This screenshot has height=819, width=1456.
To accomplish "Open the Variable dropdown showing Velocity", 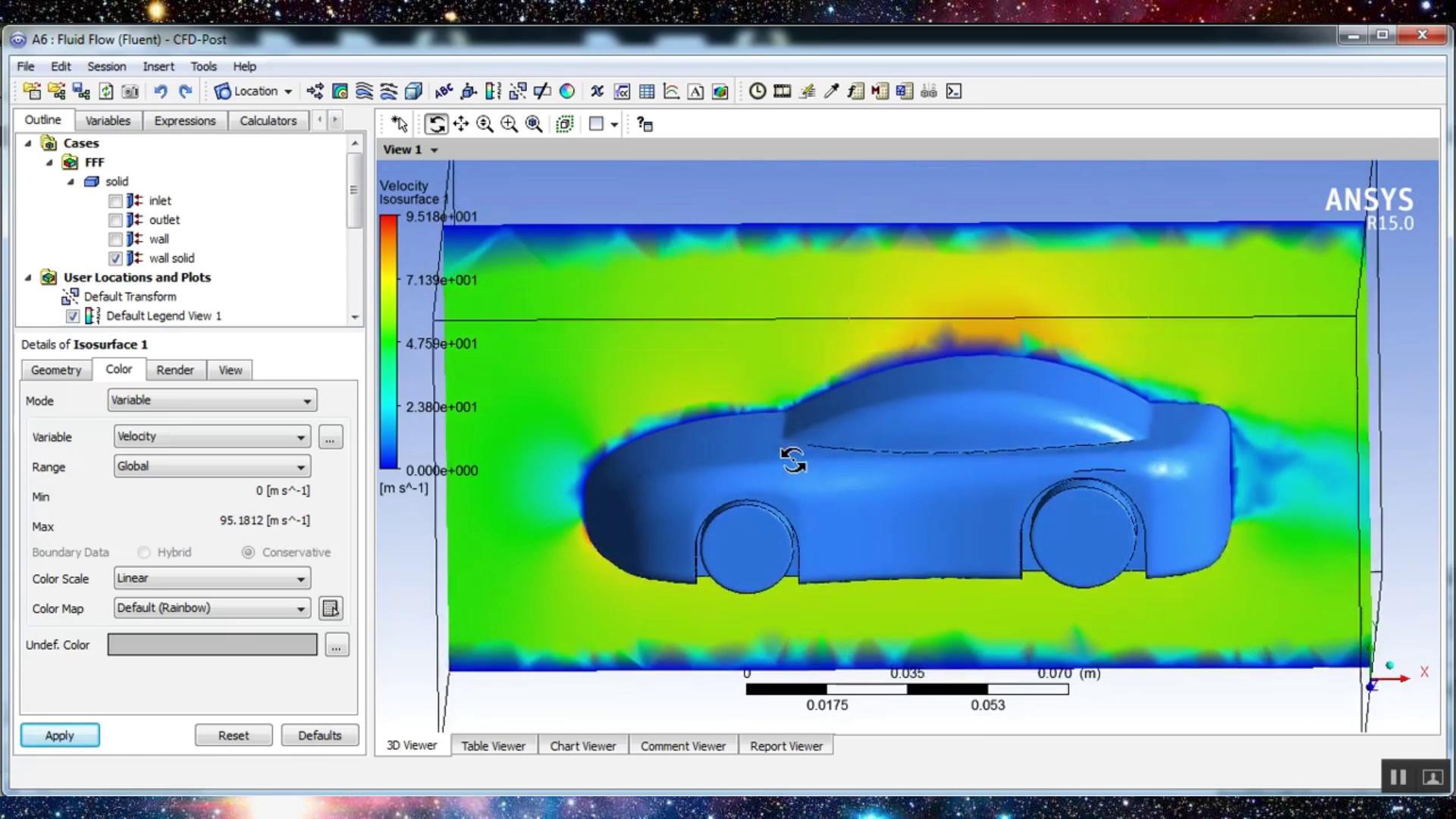I will (212, 437).
